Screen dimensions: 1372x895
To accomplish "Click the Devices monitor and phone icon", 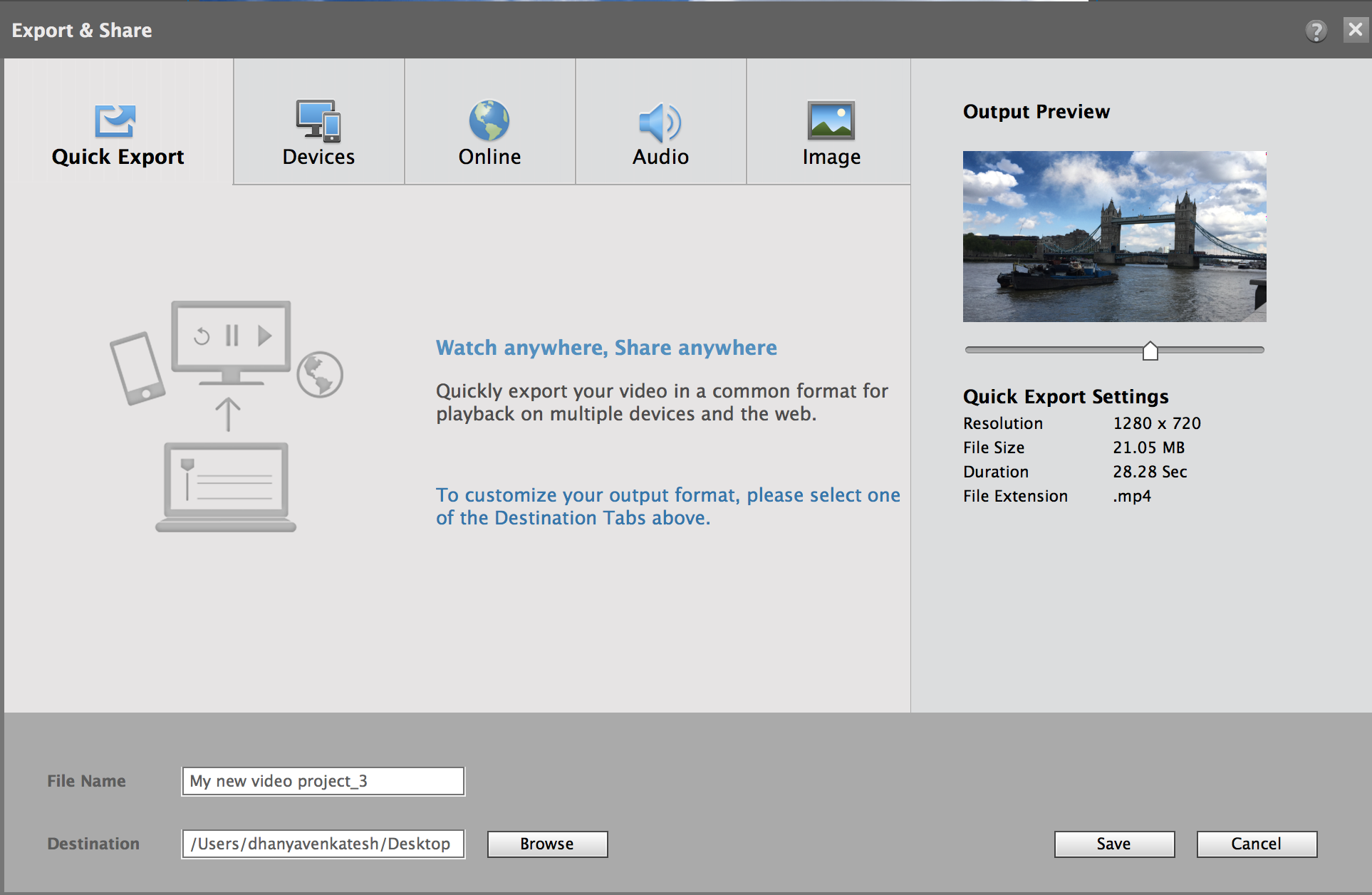I will point(318,120).
